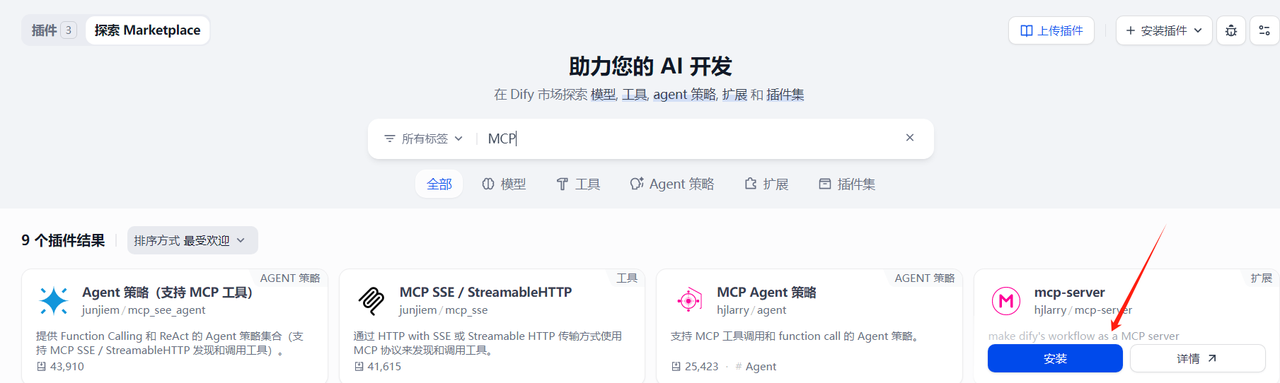1280x383 pixels.
Task: Click the # Agent tag on MCP Agent card
Action: pyautogui.click(x=755, y=367)
